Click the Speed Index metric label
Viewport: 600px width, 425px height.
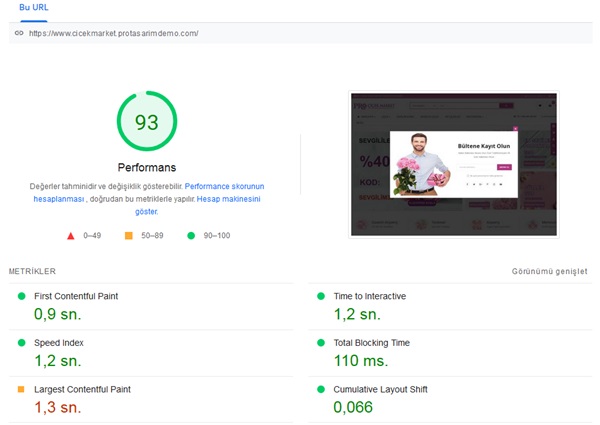(59, 343)
